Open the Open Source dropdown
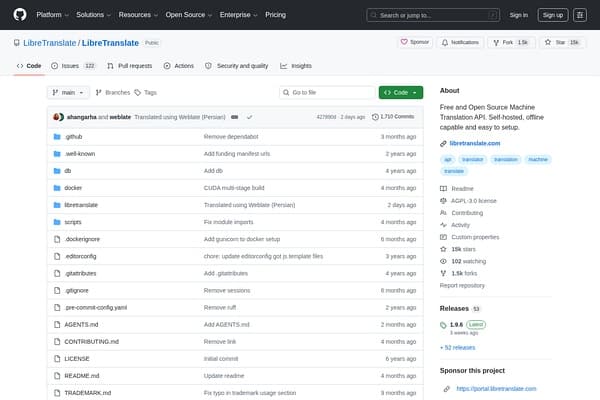The image size is (600, 400). tap(189, 15)
